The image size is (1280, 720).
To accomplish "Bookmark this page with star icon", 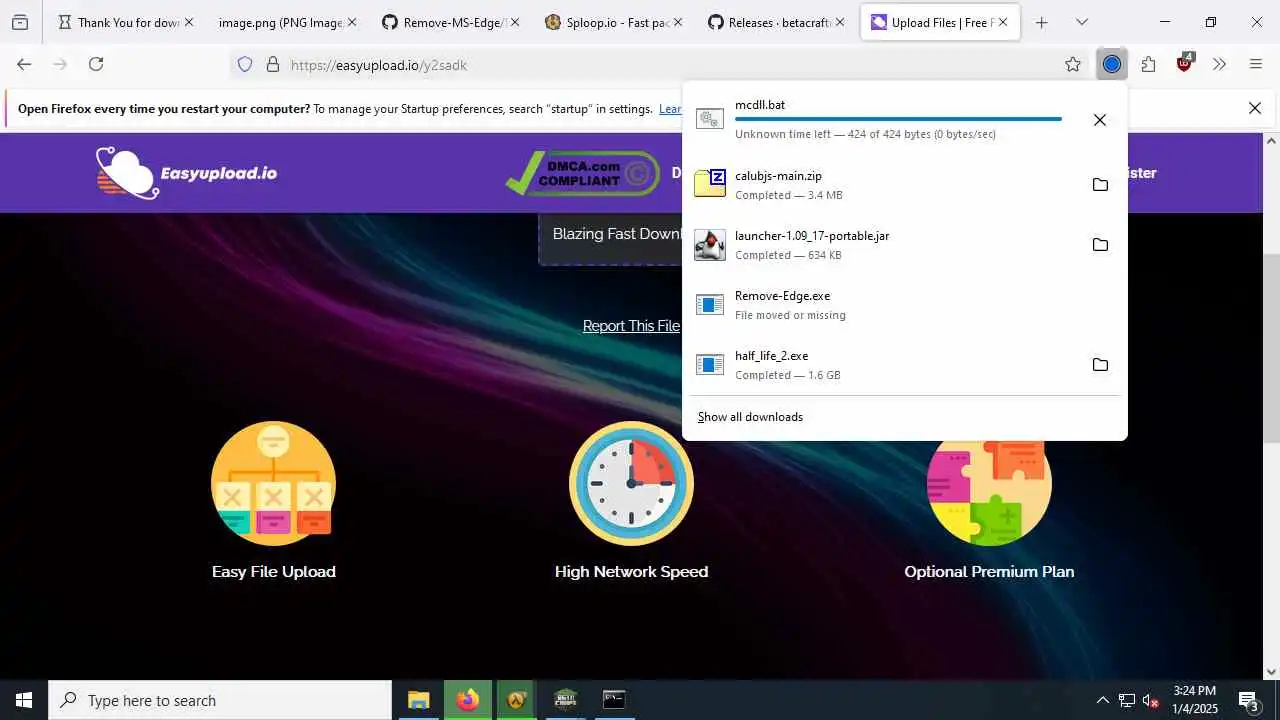I will (x=1073, y=64).
